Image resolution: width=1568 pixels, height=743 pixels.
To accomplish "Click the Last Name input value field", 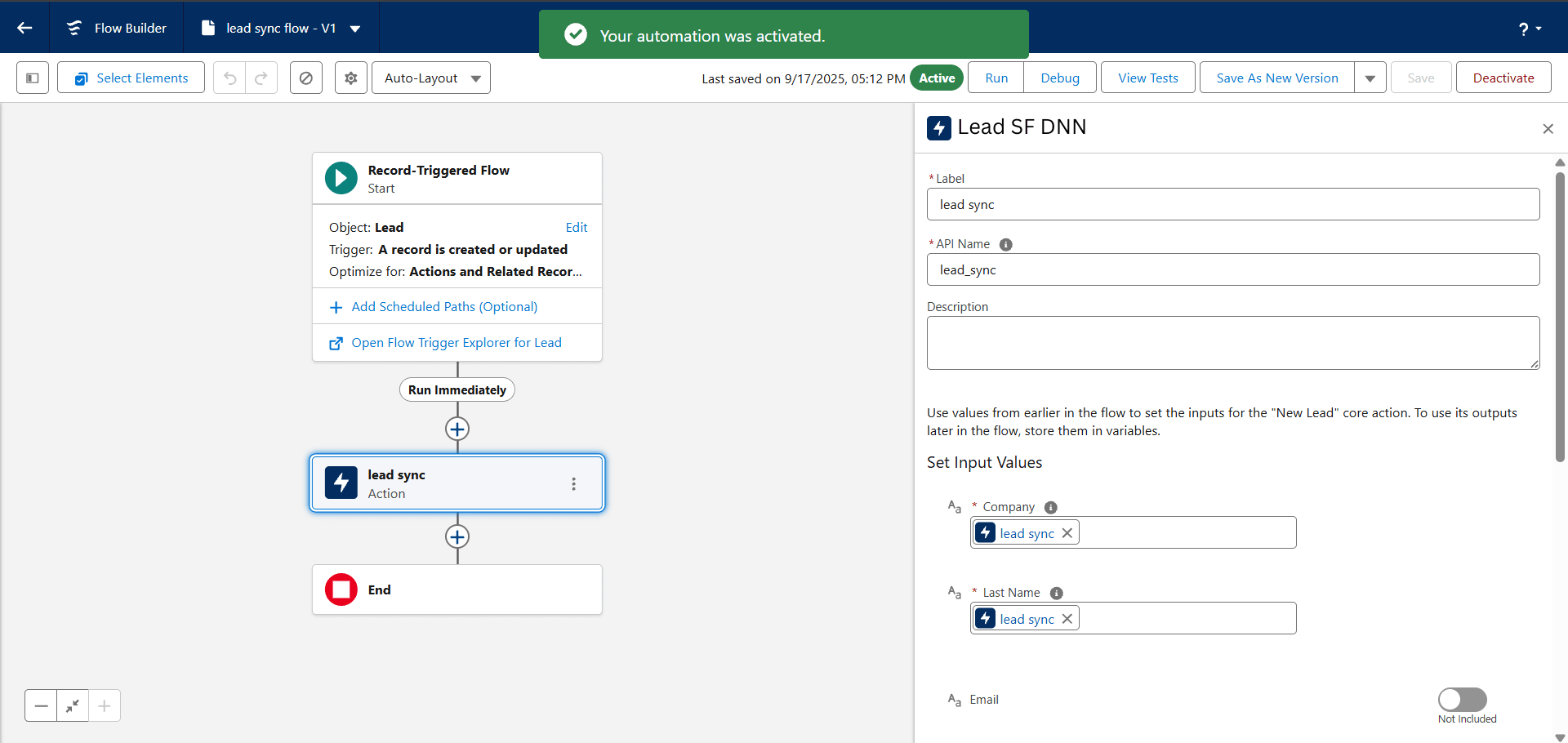I will 1134,618.
